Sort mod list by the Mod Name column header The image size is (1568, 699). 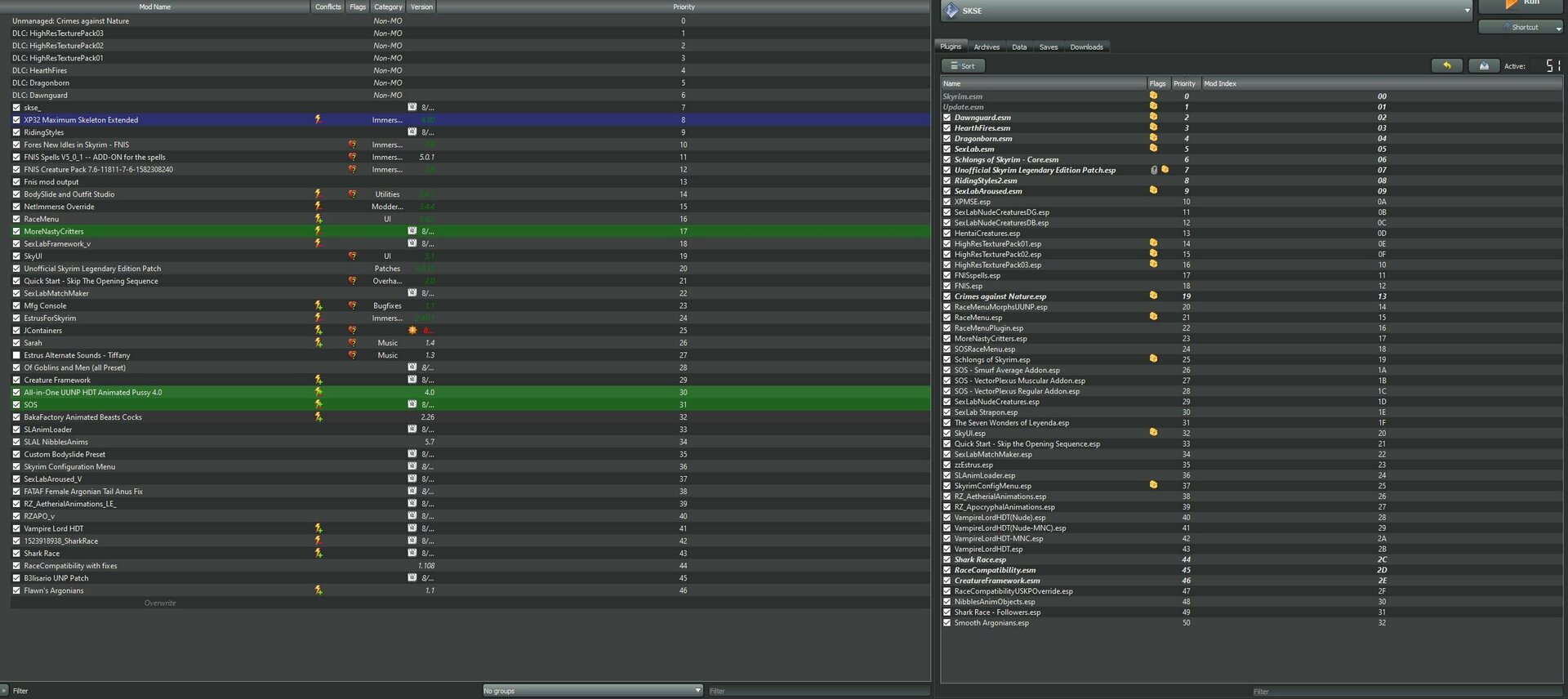point(155,7)
